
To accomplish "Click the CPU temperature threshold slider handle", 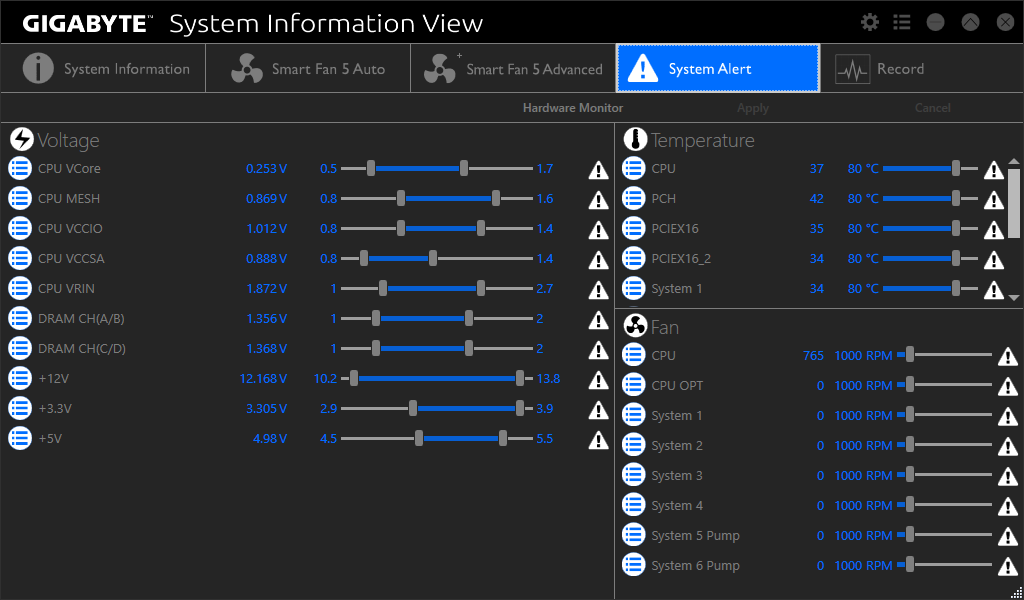I will 956,168.
